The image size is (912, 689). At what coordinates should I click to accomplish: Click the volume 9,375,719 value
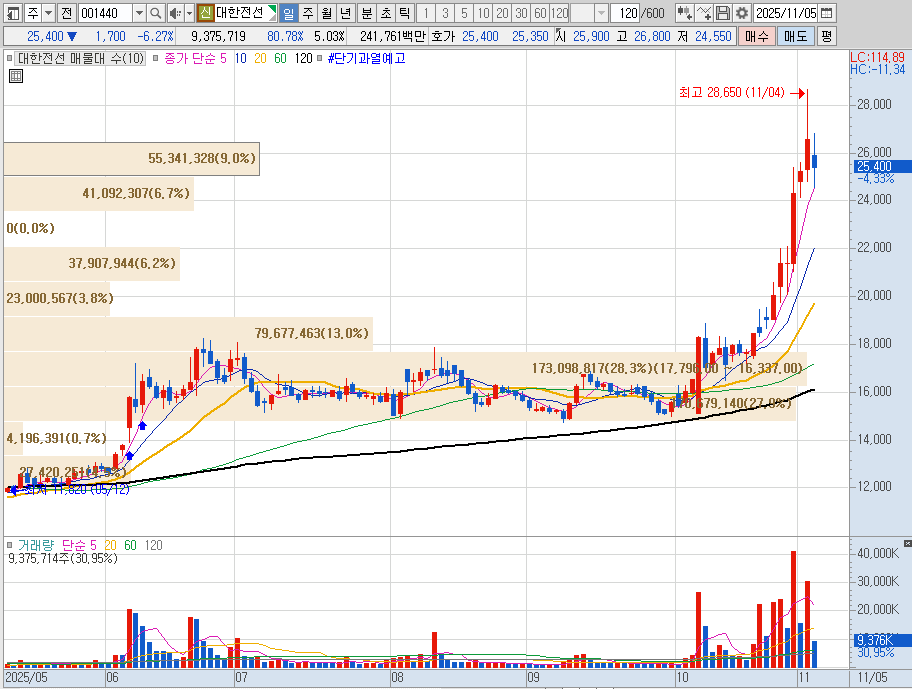pos(218,37)
